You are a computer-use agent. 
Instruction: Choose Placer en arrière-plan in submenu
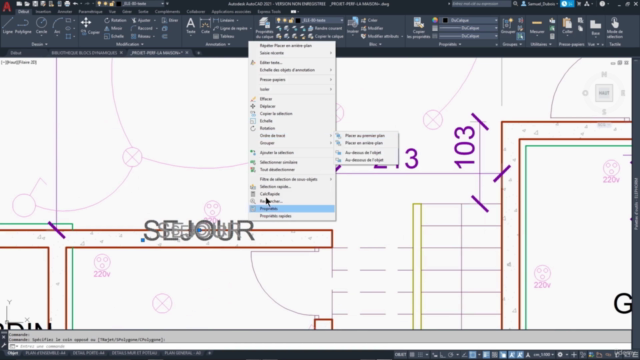(x=367, y=143)
